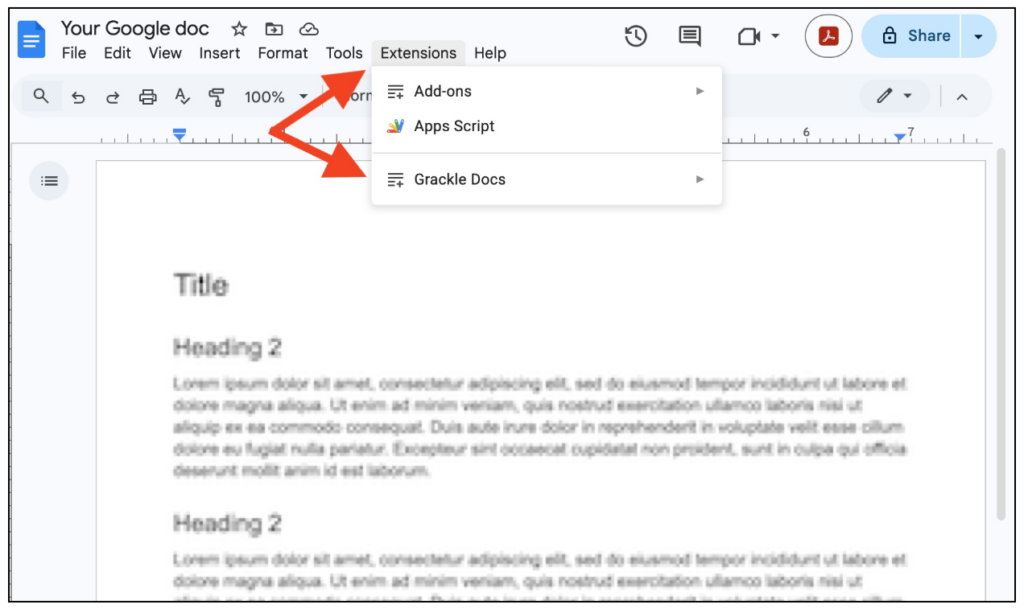
Task: Open the search document tool
Action: coord(40,96)
